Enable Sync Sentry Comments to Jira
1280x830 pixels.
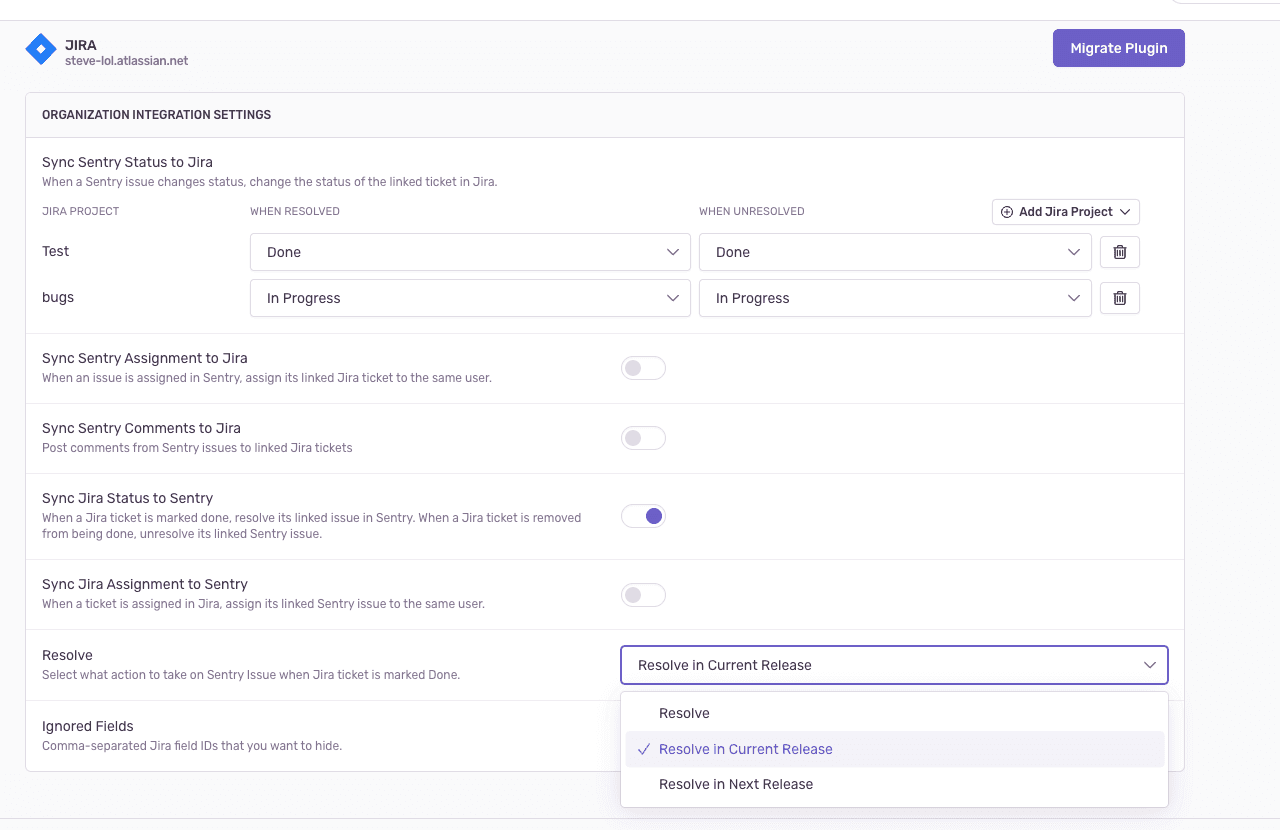tap(643, 437)
